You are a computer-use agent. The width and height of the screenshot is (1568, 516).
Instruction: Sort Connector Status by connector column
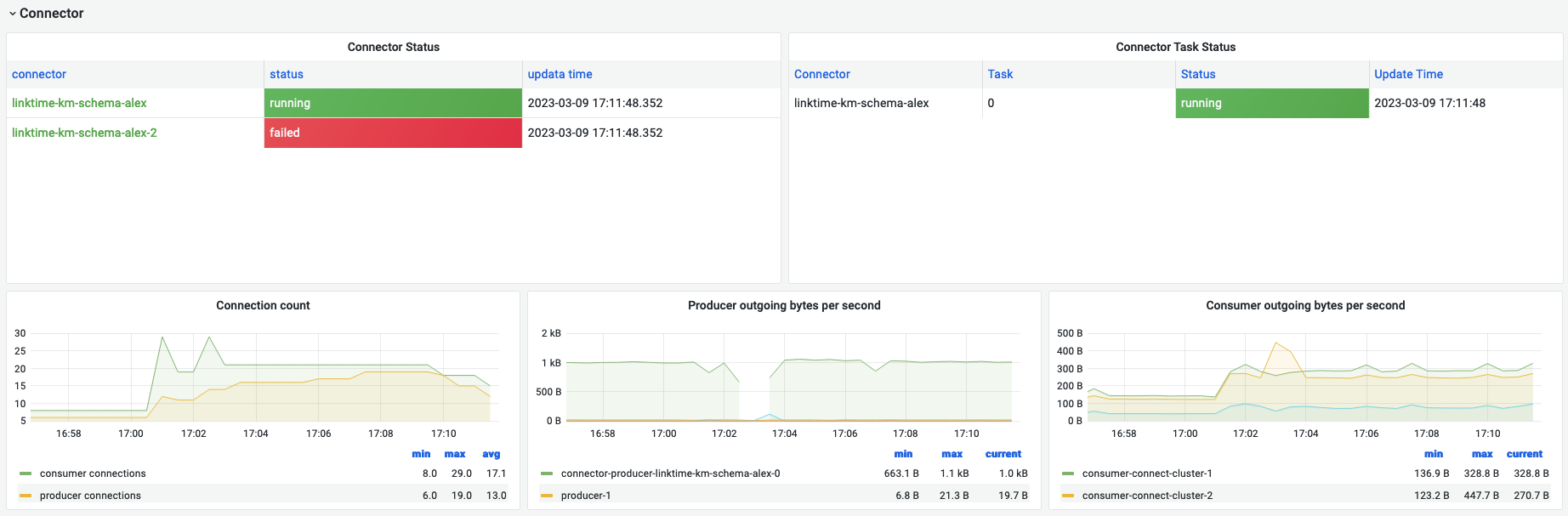[x=39, y=74]
